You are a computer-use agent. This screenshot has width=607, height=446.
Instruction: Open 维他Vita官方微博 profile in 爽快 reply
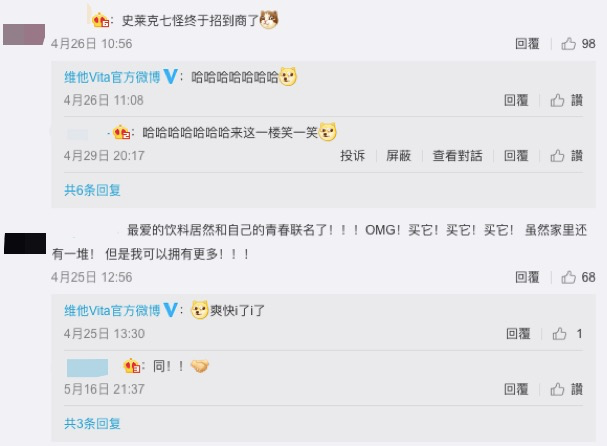[112, 310]
